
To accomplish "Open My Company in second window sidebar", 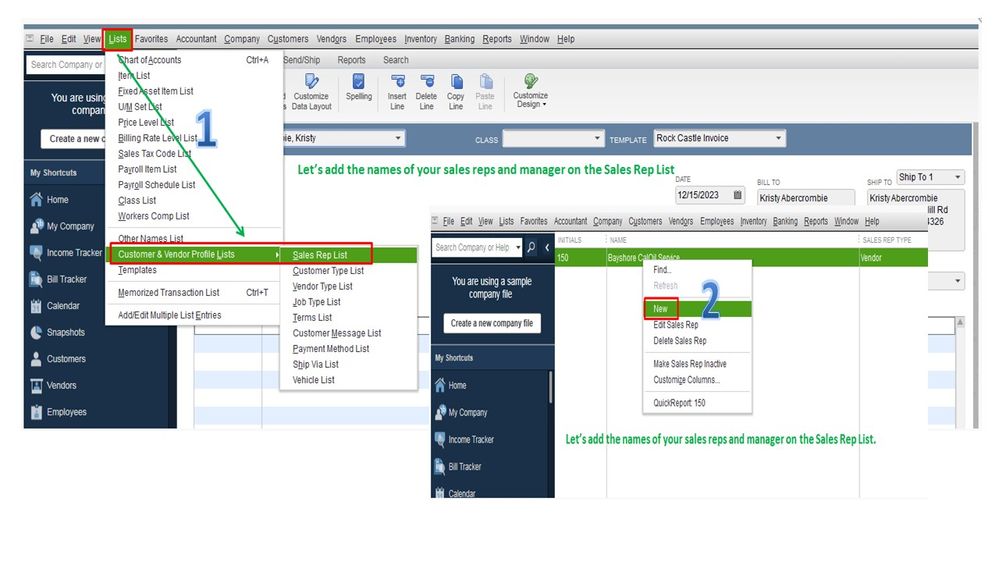I will (461, 412).
